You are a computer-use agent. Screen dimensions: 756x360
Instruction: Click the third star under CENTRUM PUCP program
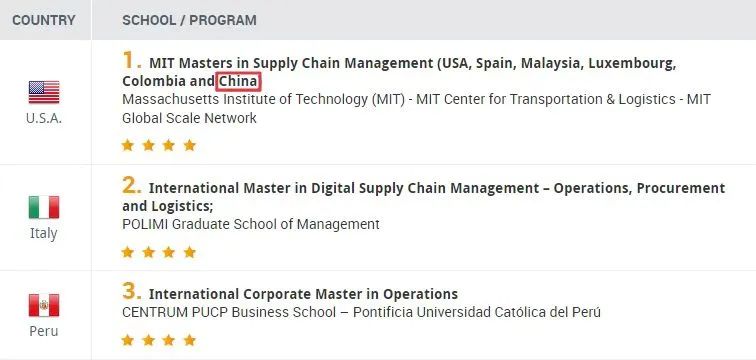click(169, 340)
